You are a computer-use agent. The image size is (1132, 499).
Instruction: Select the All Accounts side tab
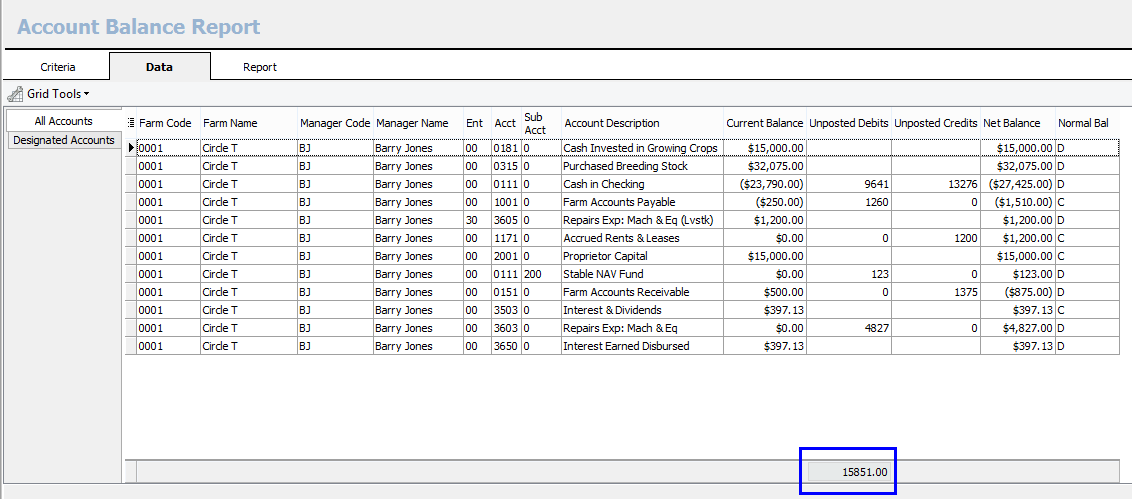[x=63, y=121]
